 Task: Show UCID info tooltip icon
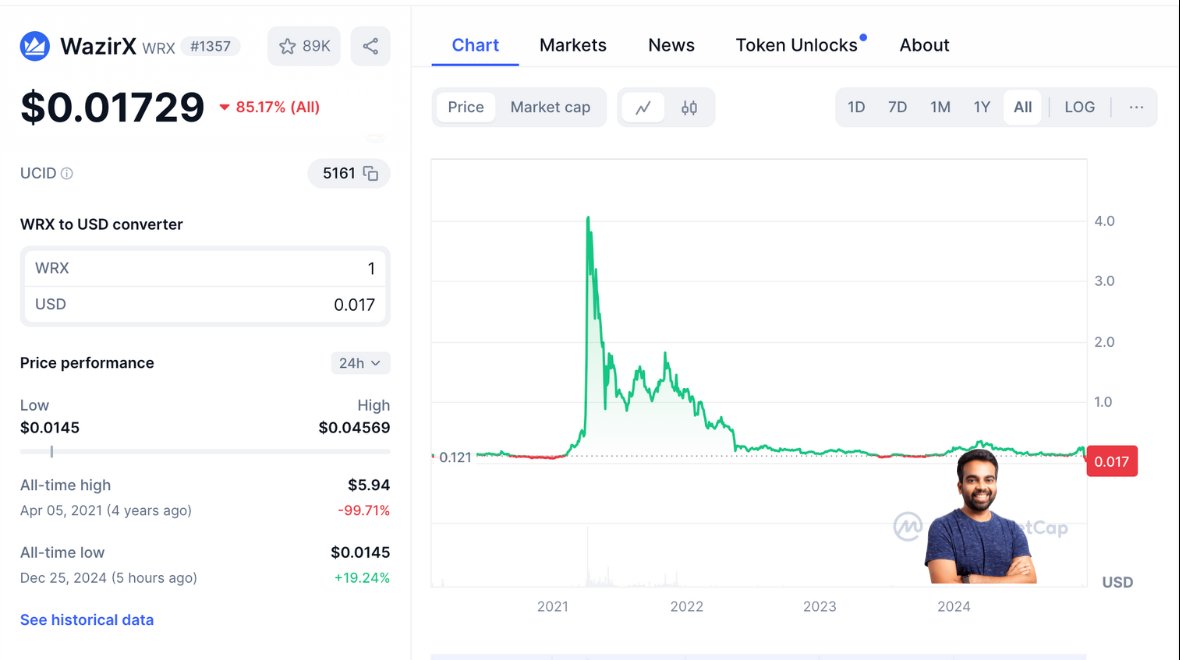point(67,173)
